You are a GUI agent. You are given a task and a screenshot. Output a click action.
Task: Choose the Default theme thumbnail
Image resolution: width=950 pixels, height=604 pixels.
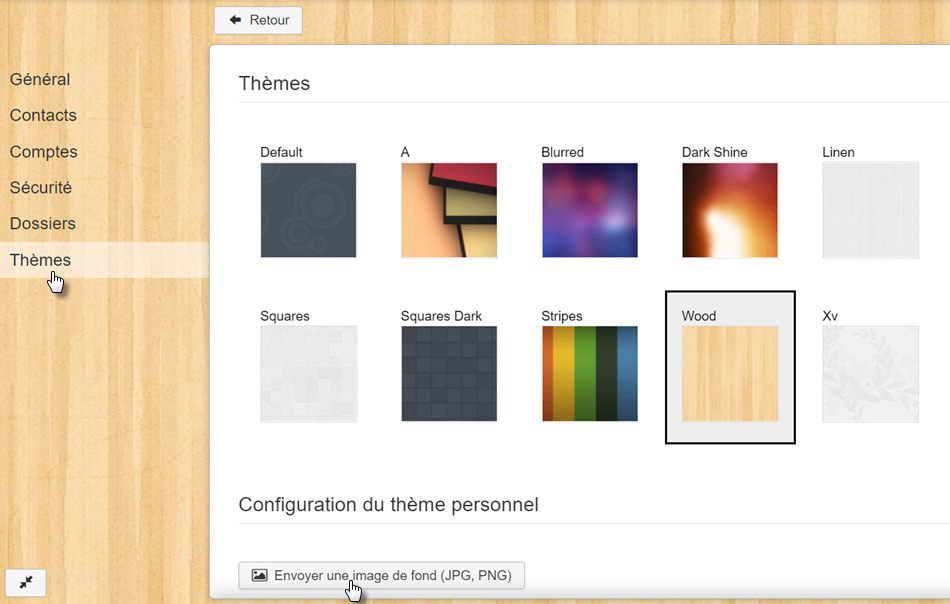(308, 210)
